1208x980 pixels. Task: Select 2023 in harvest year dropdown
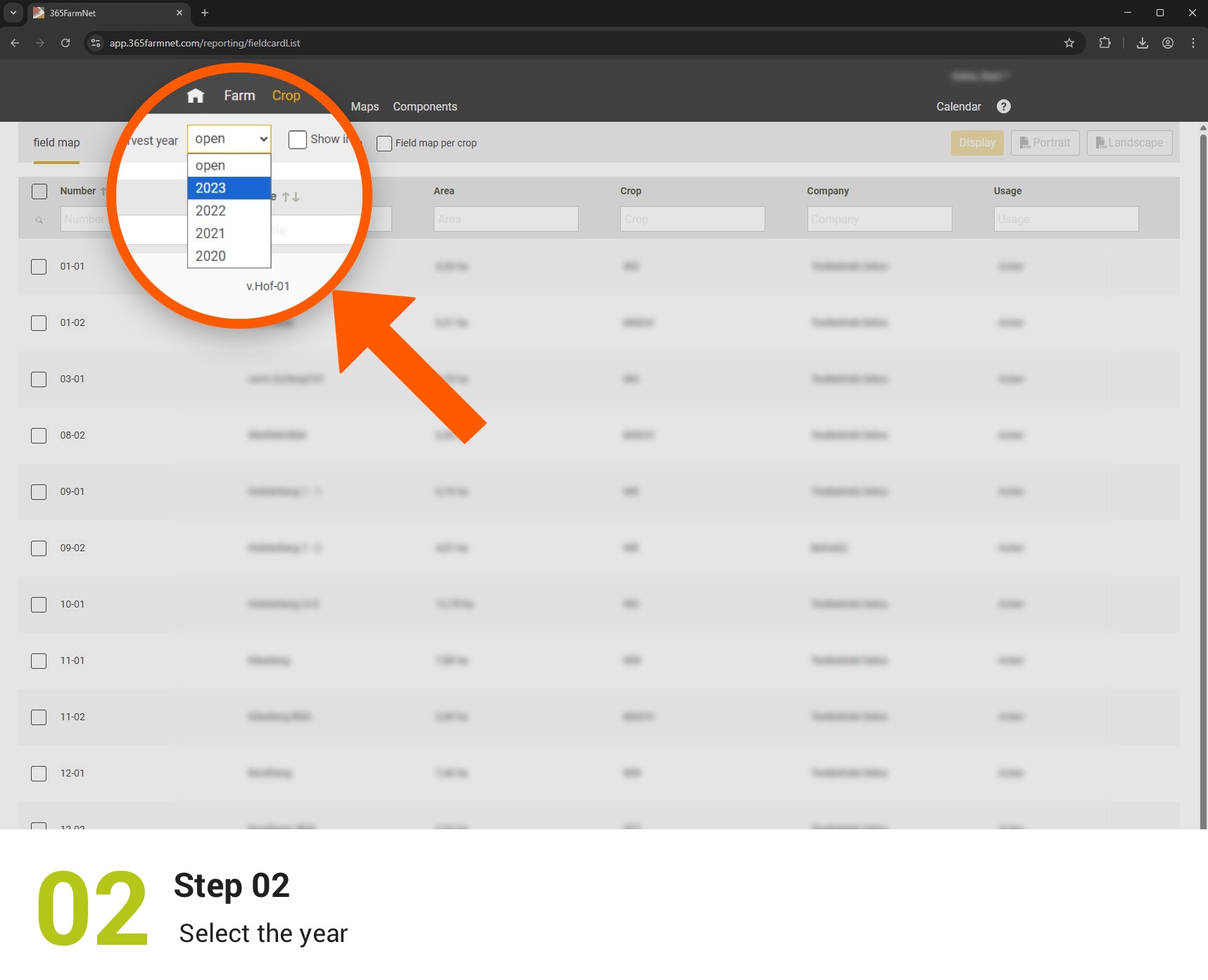(x=229, y=188)
